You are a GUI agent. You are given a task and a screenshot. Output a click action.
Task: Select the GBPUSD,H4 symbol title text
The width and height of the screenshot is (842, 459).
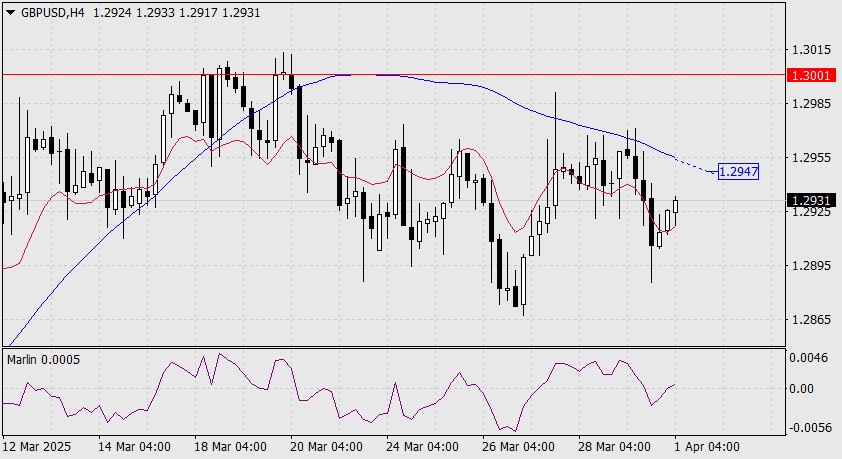(53, 13)
